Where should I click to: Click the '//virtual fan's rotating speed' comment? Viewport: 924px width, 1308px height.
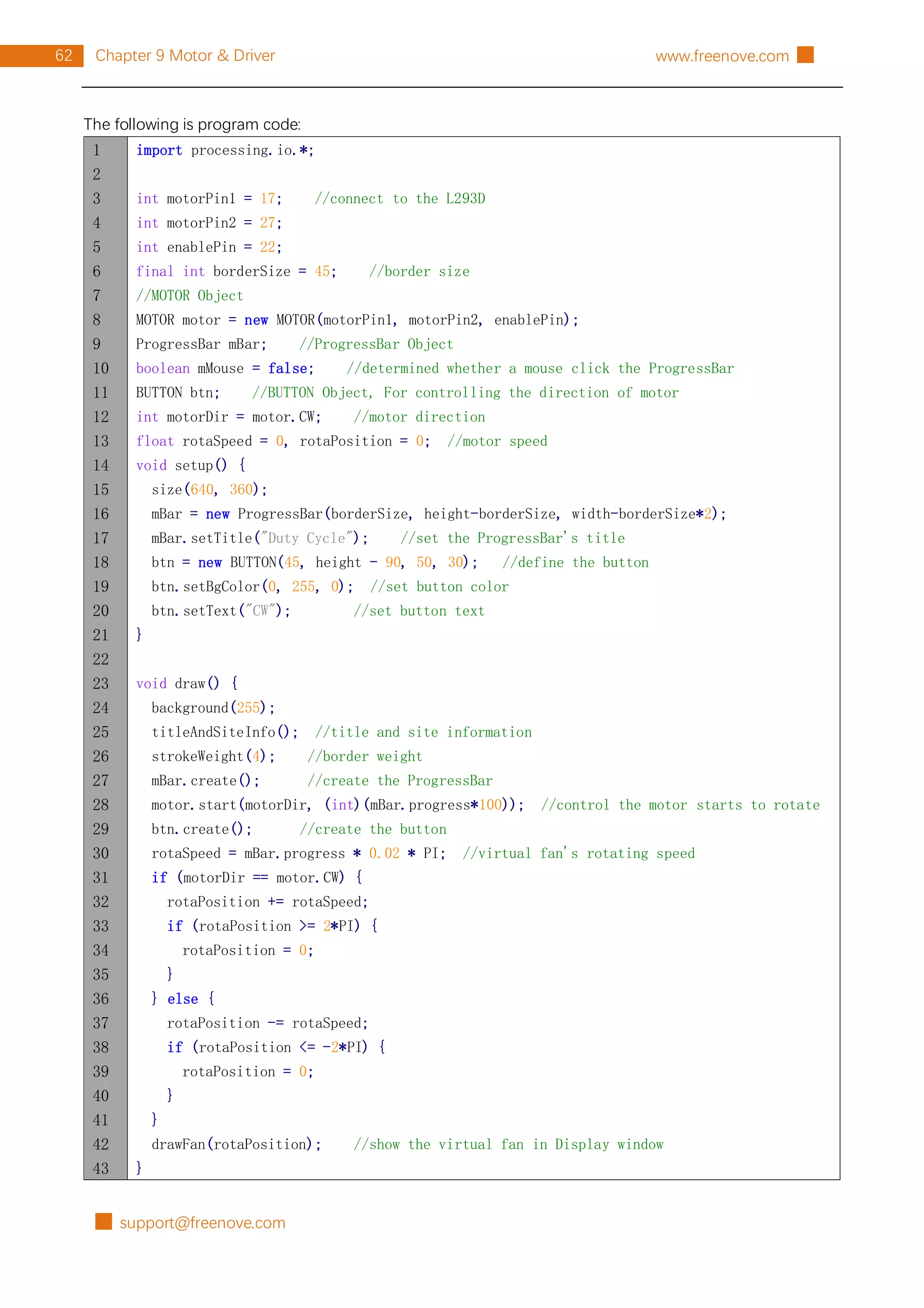pyautogui.click(x=578, y=853)
